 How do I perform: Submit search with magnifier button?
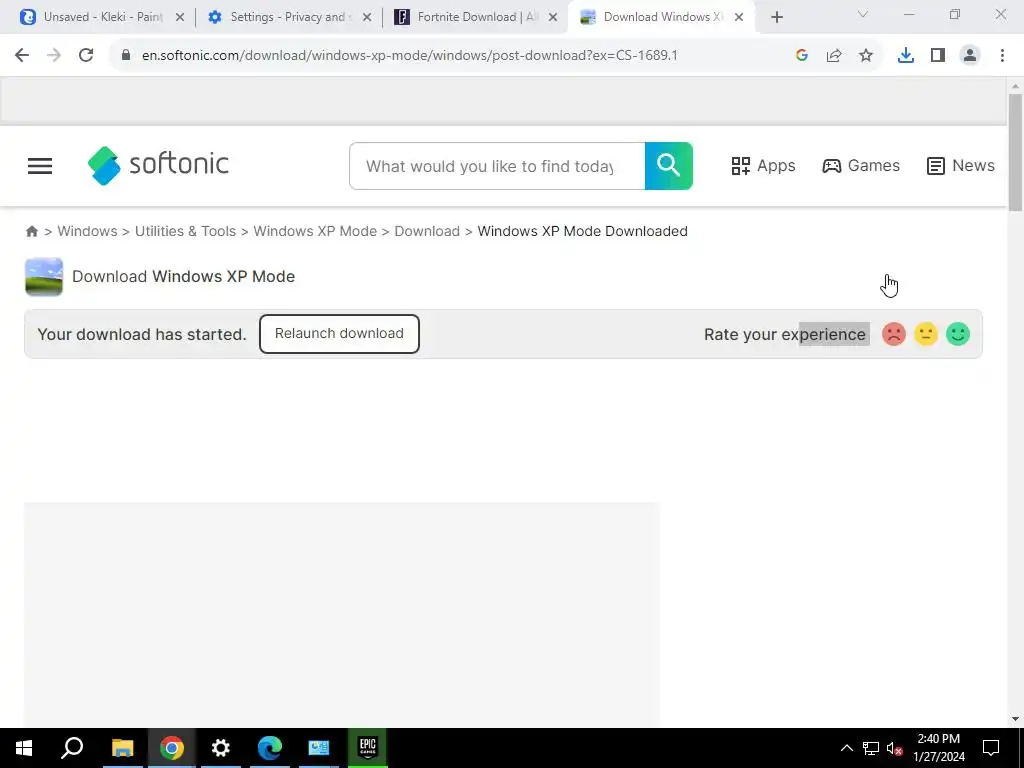coord(669,166)
